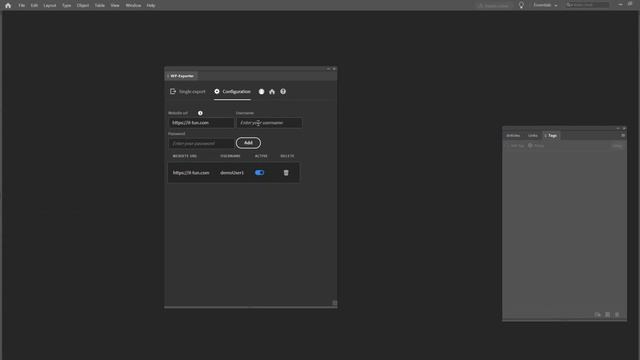Click the Website url input field
Screen dimensions: 640x360
click(x=201, y=122)
